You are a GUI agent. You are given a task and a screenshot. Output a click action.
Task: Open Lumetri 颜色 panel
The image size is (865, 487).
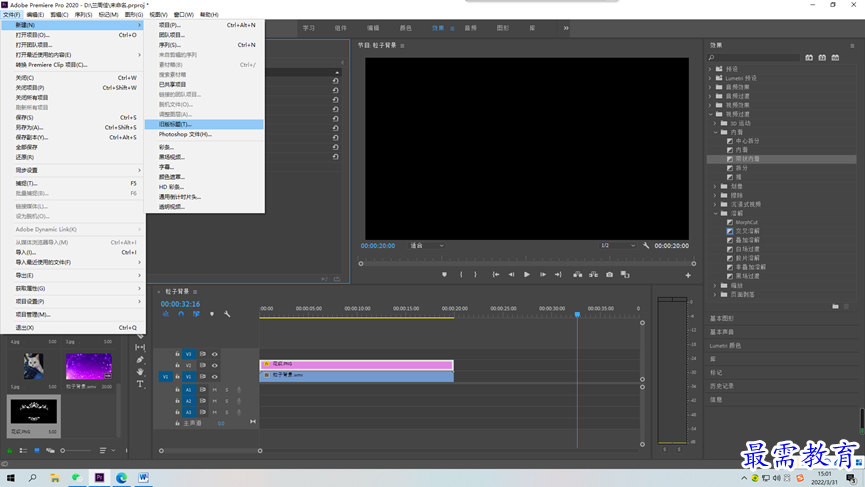(725, 345)
